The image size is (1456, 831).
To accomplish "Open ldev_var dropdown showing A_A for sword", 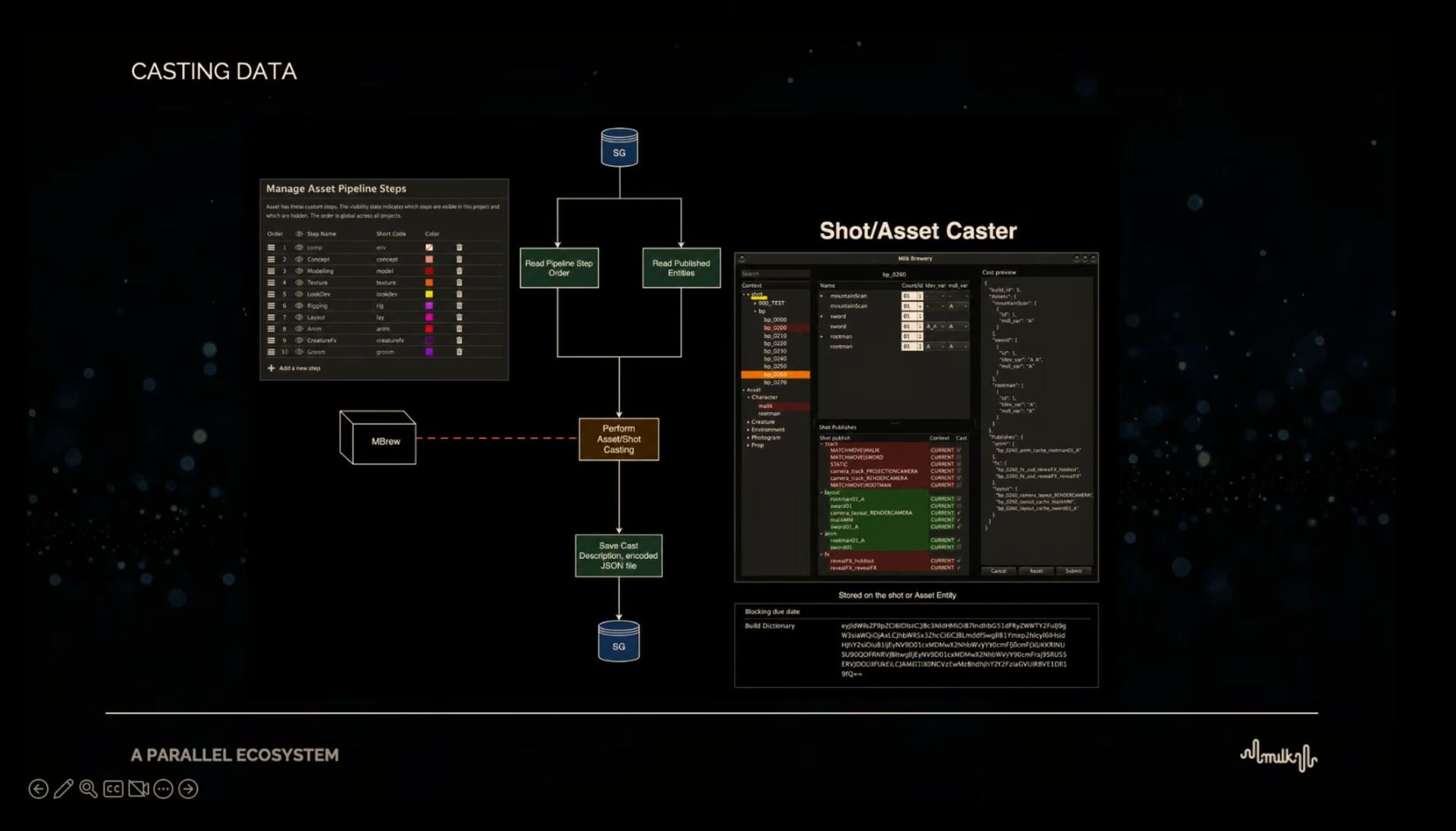I will tap(935, 327).
